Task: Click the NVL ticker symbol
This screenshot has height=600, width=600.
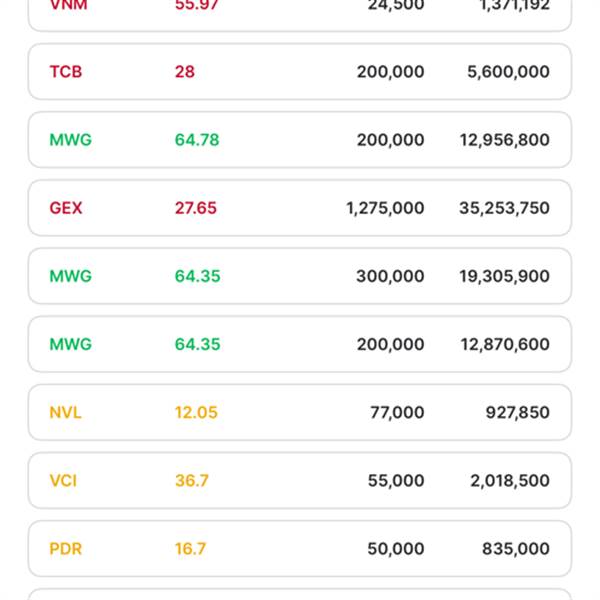Action: [x=65, y=412]
